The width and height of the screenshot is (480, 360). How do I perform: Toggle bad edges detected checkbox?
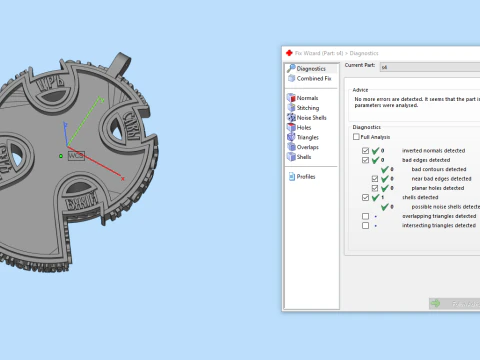(x=365, y=160)
